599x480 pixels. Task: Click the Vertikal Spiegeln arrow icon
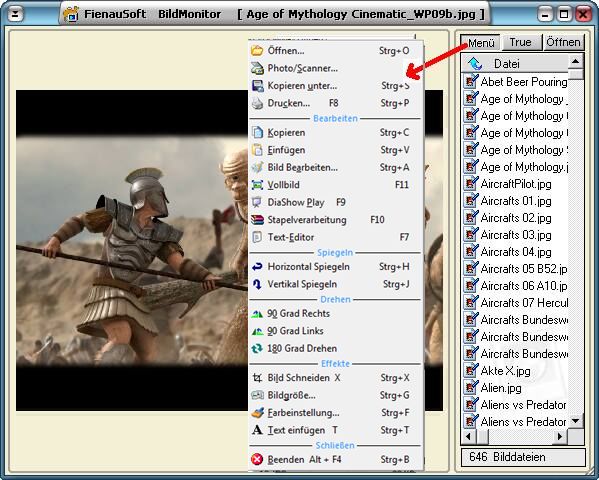pyautogui.click(x=257, y=284)
